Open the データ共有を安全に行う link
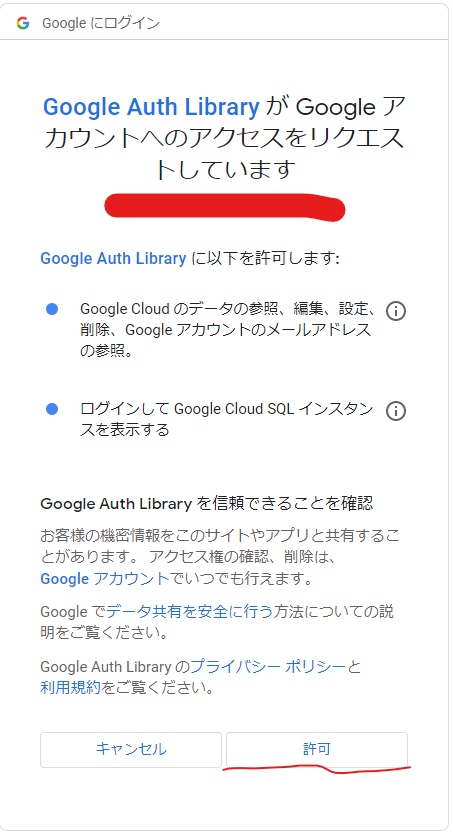The width and height of the screenshot is (453, 833). (190, 611)
